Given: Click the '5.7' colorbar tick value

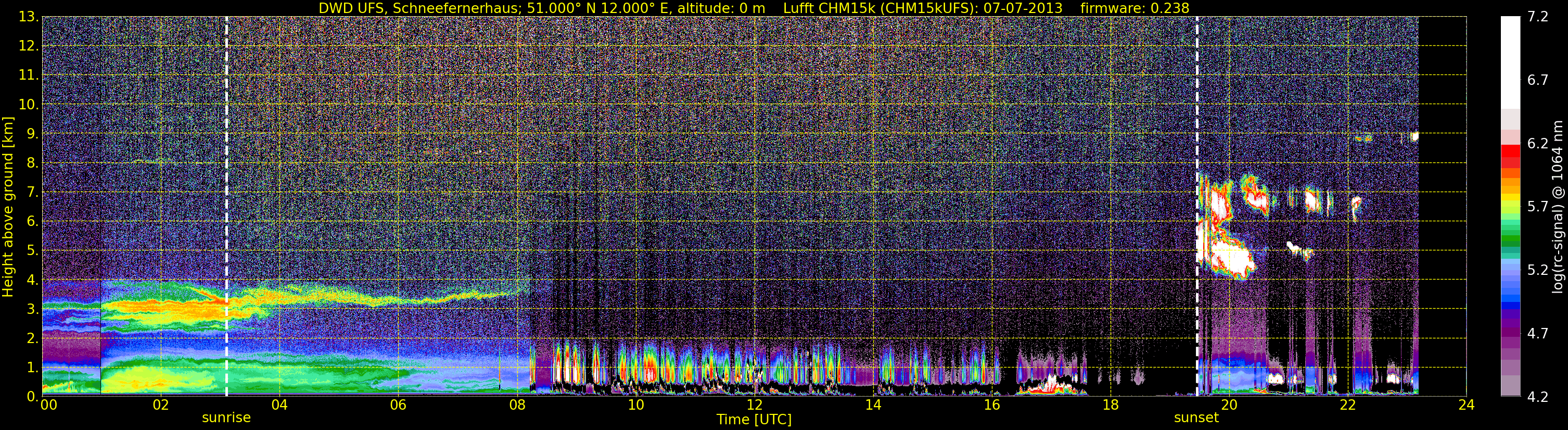Looking at the screenshot, I should (x=1538, y=207).
